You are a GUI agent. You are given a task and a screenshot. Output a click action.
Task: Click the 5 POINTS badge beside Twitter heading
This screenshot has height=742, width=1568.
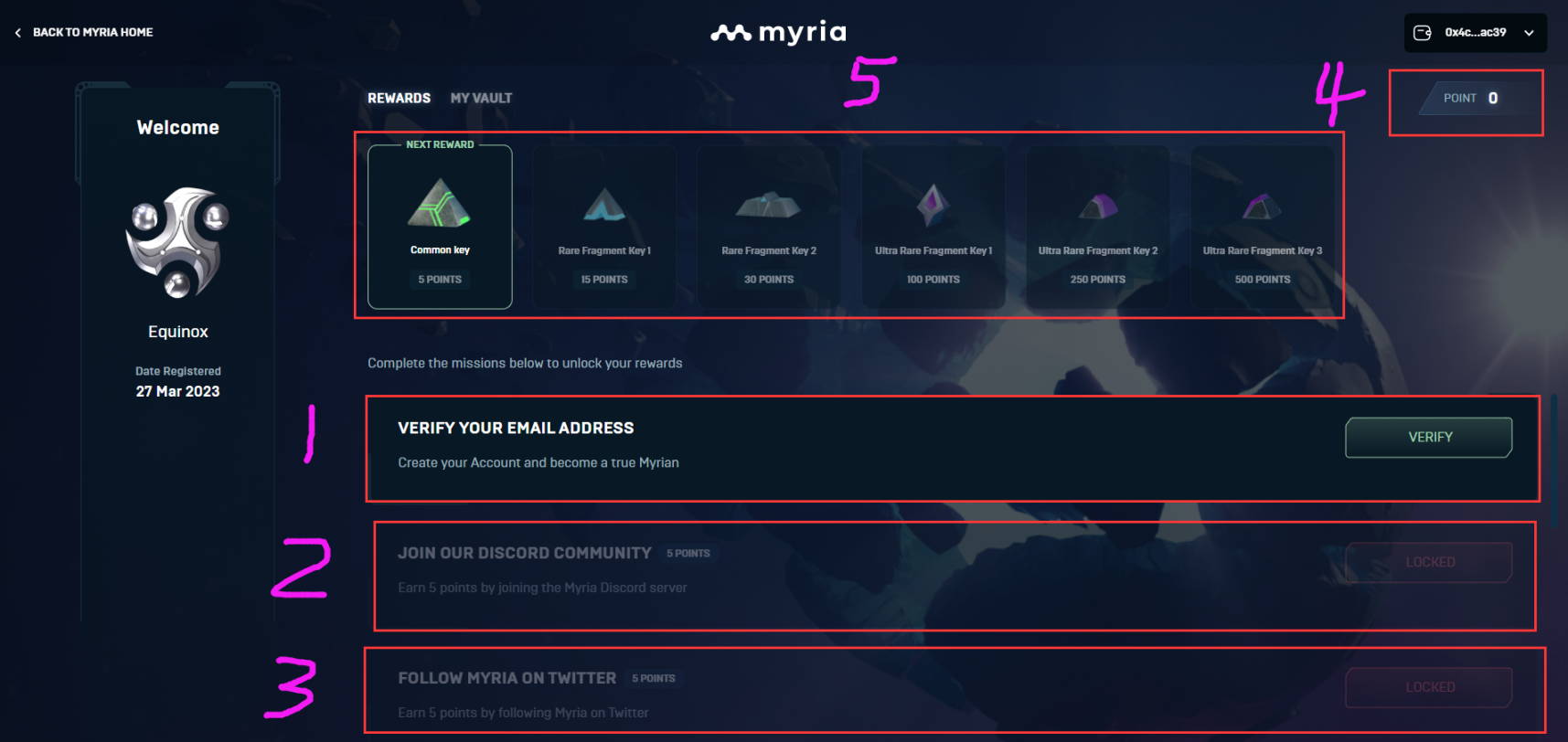coord(654,679)
